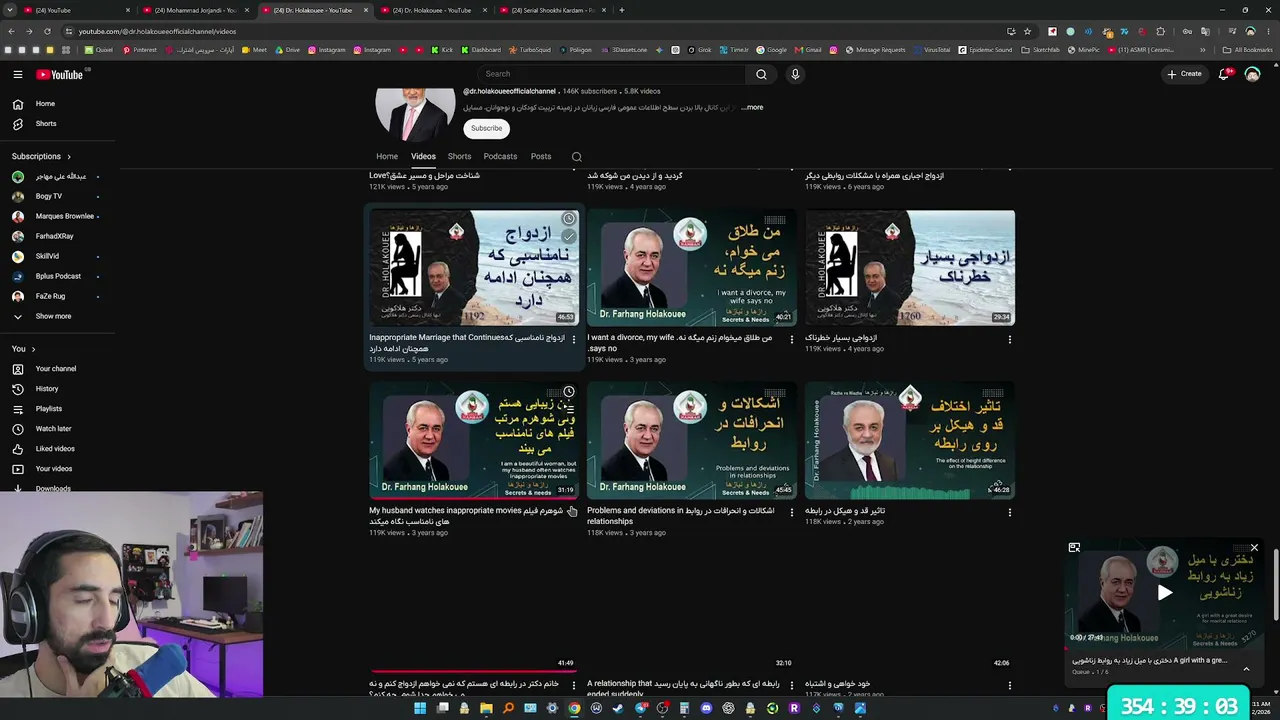1280x720 pixels.
Task: Open options for Inappropriate Marriage that Continues video
Action: coord(573,340)
